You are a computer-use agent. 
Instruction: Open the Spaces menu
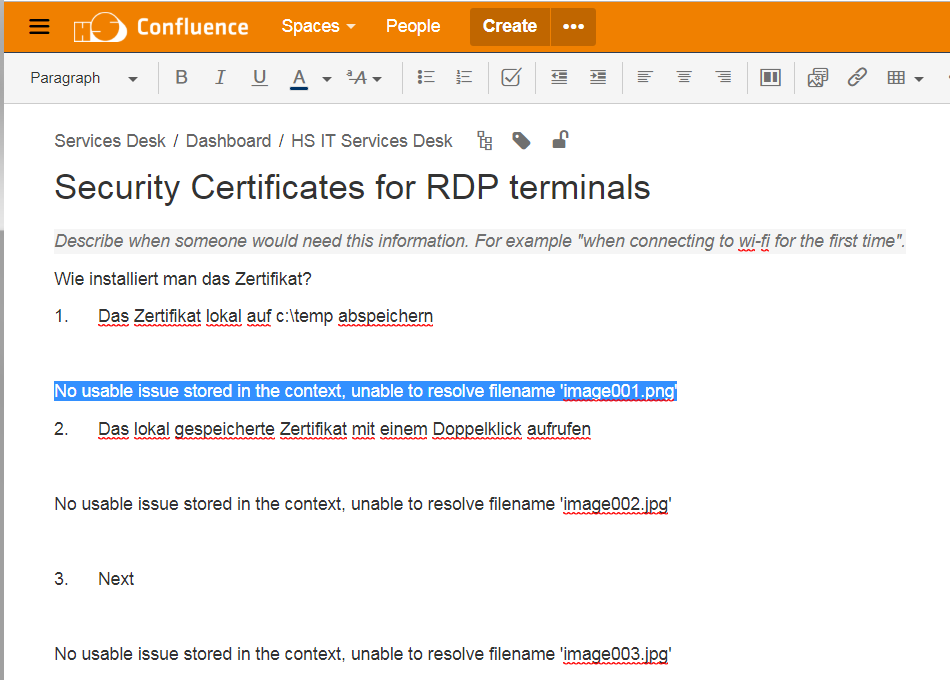pos(318,26)
